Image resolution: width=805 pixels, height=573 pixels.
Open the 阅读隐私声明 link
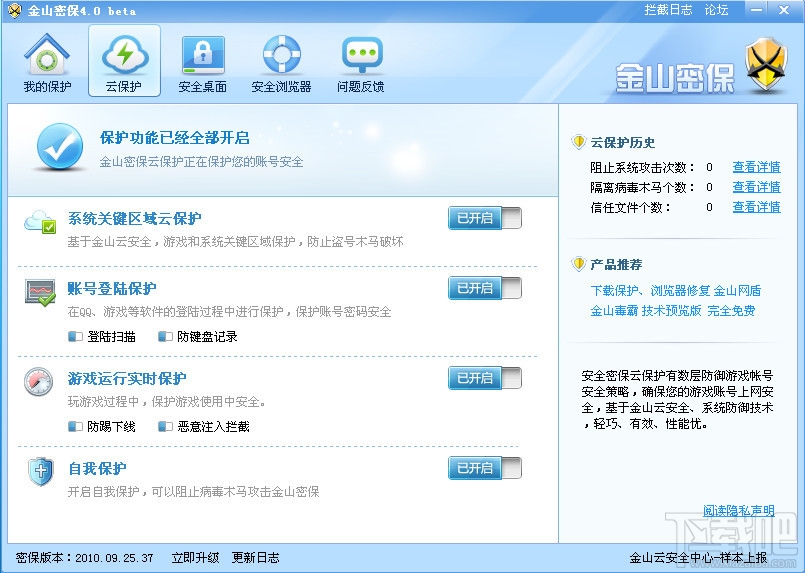pyautogui.click(x=739, y=510)
